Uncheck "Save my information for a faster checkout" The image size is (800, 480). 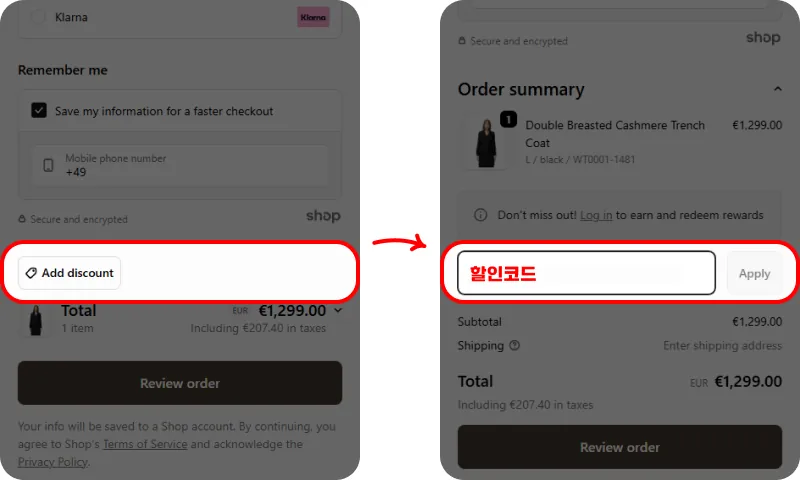pos(39,111)
